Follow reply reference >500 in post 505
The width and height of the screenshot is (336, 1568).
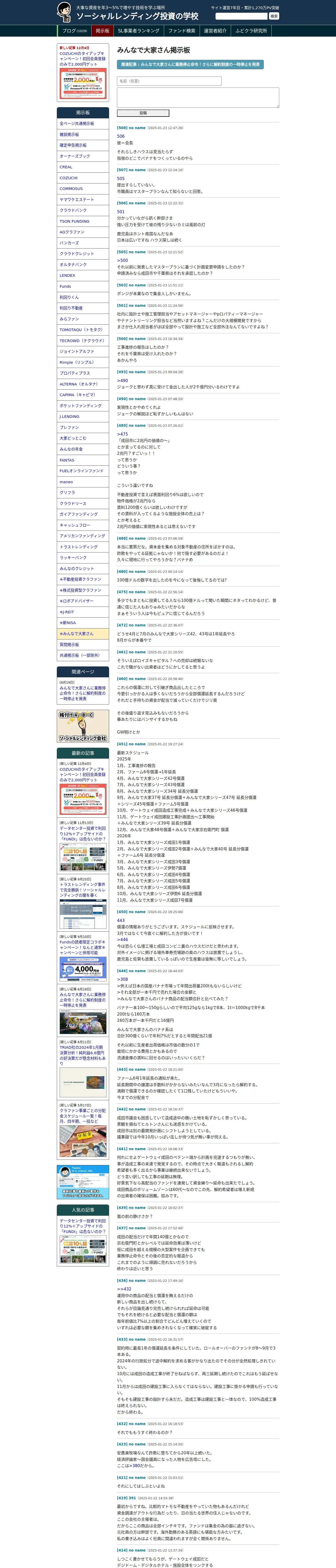coord(122,261)
